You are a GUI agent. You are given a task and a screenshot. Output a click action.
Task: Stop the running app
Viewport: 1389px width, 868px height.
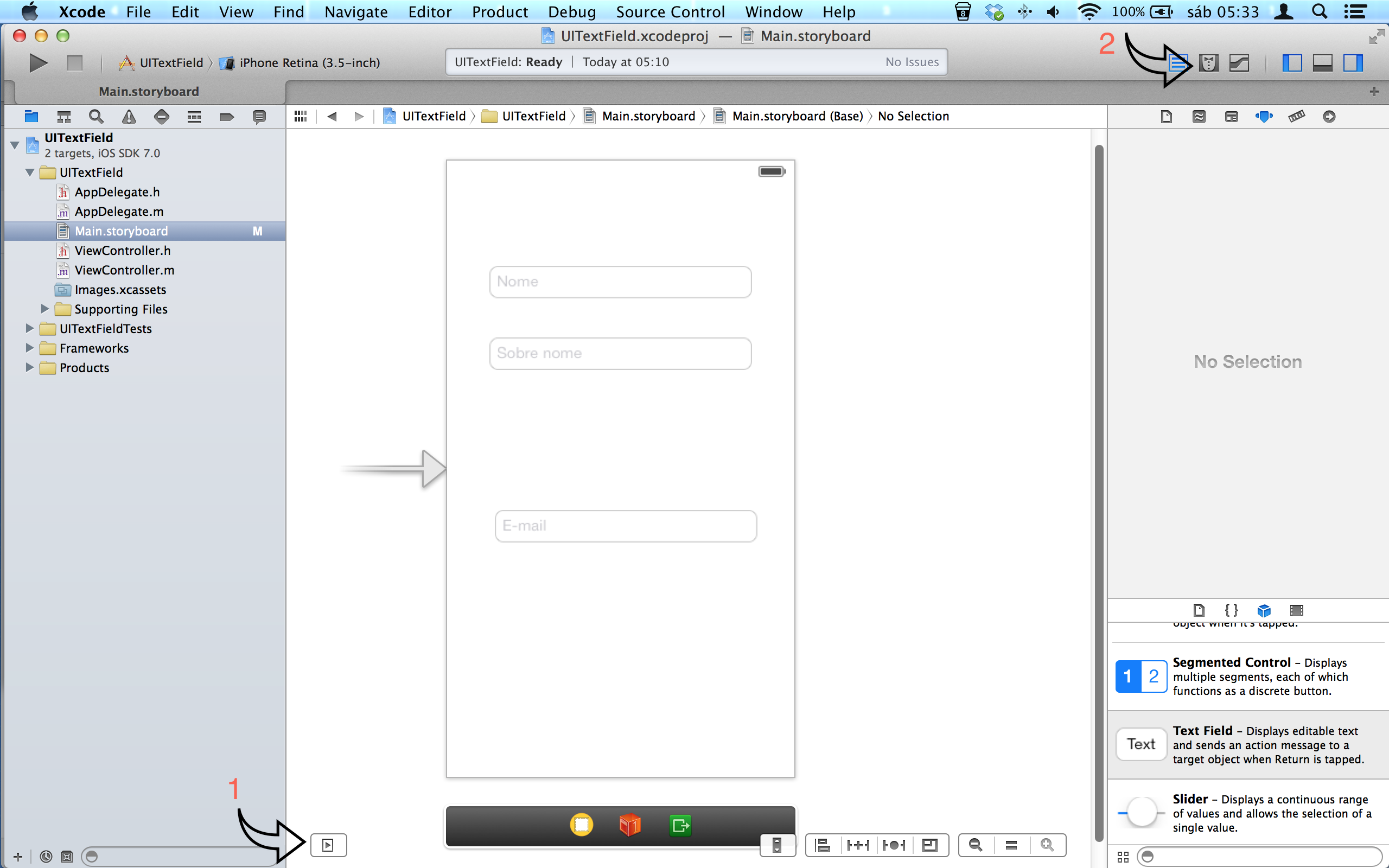75,62
